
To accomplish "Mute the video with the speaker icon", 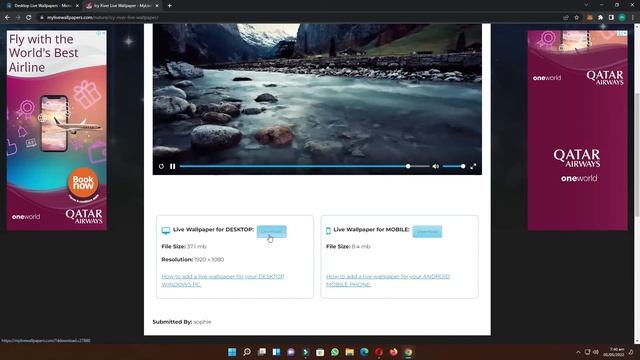I will click(x=436, y=167).
